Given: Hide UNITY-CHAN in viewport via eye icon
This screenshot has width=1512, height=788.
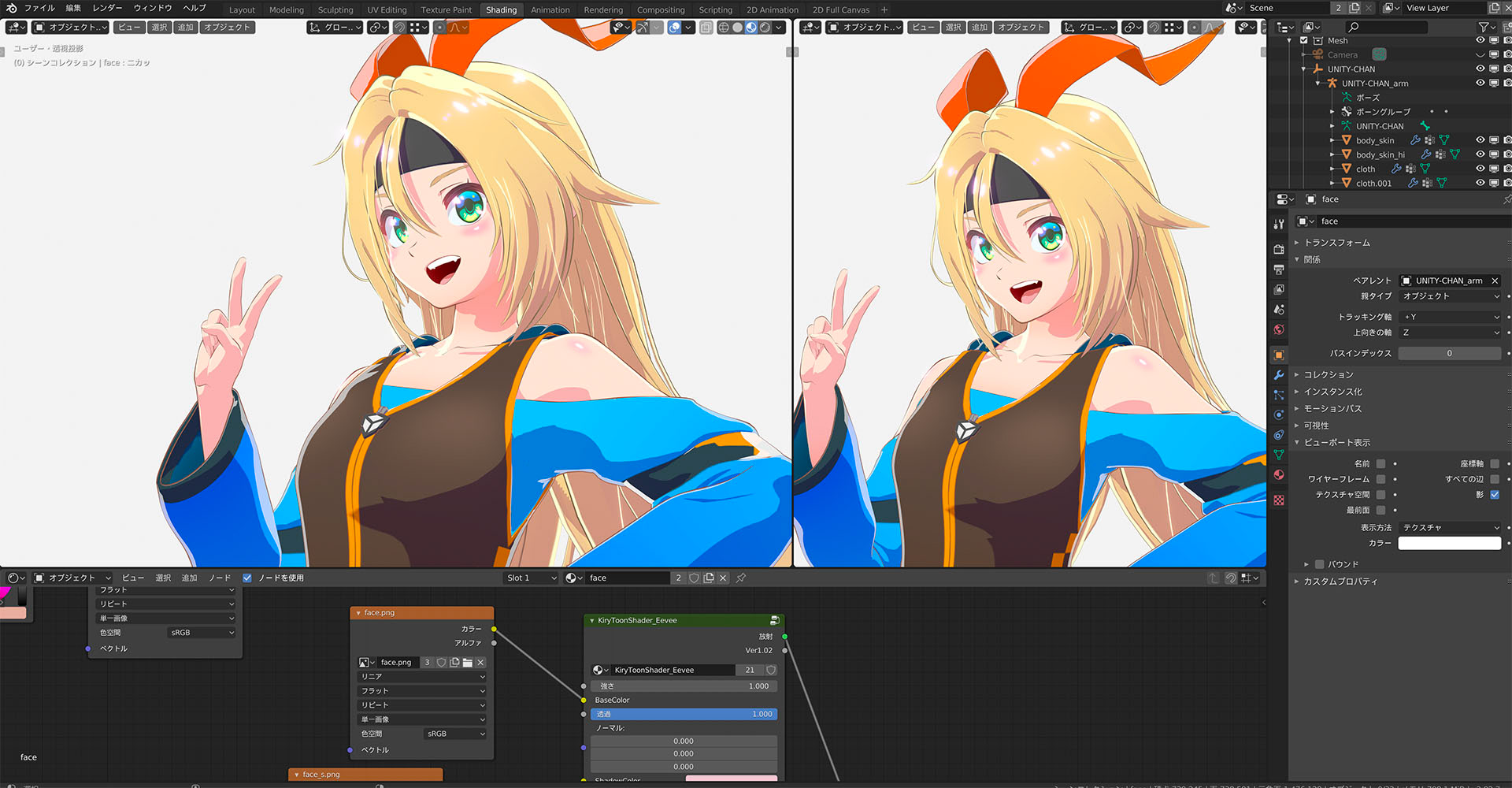Looking at the screenshot, I should [1480, 69].
